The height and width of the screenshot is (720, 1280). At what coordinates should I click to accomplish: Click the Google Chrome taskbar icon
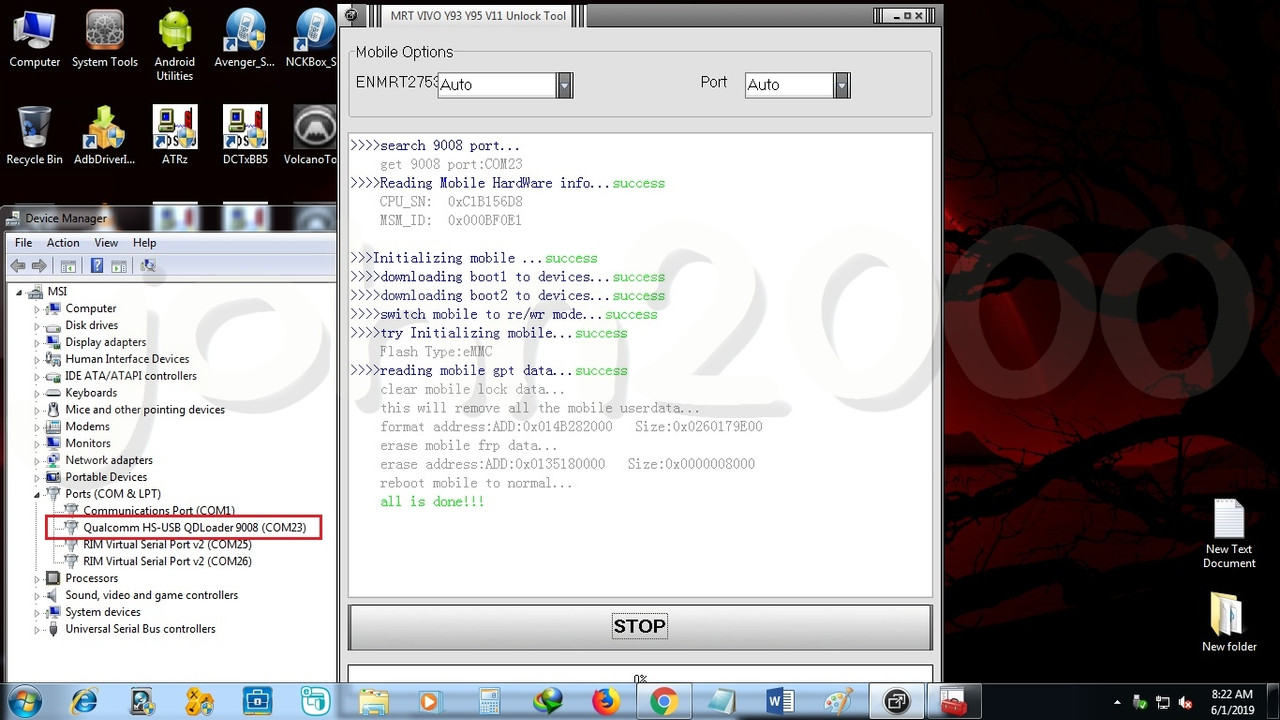pyautogui.click(x=663, y=702)
